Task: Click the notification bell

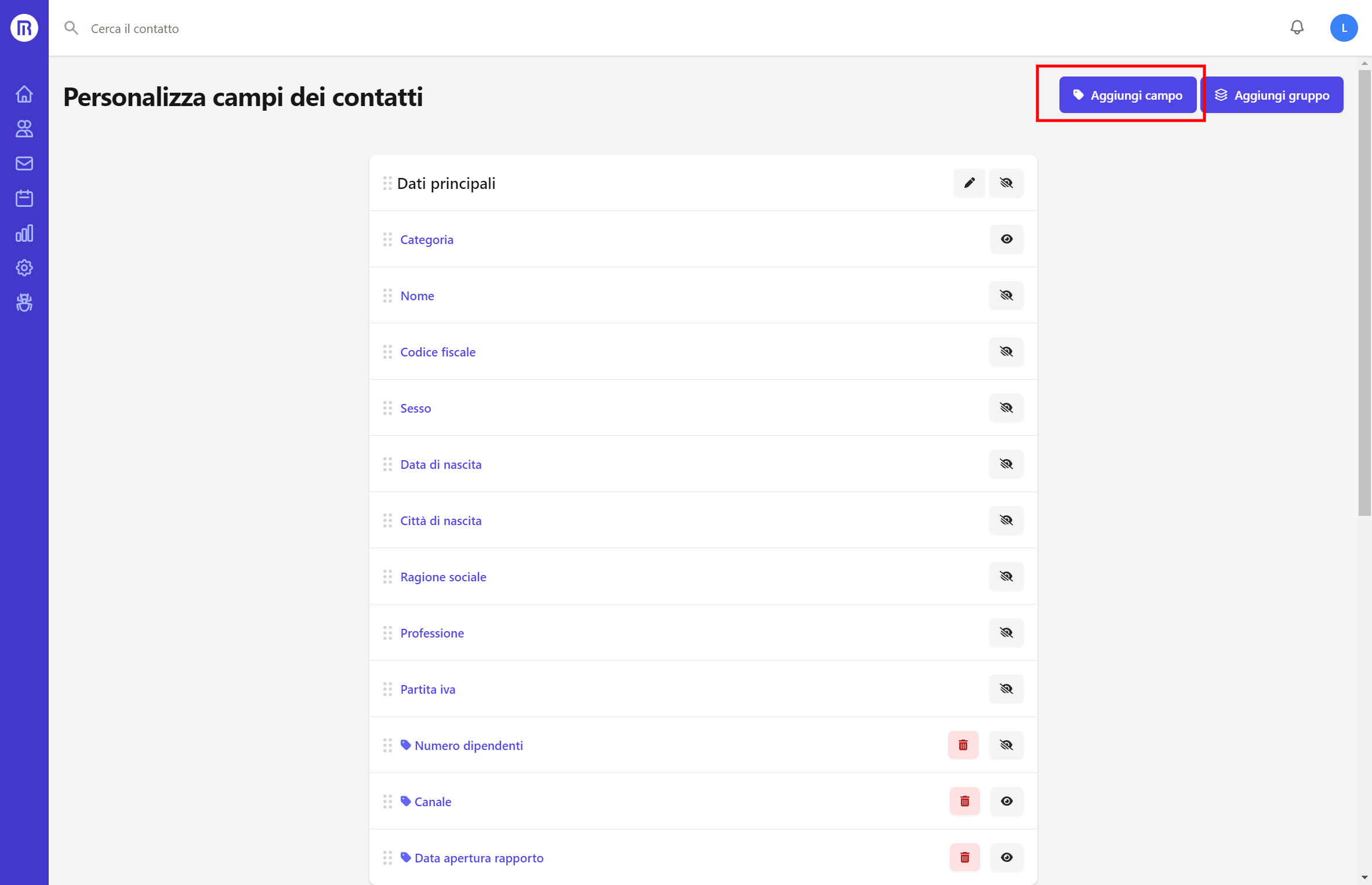Action: click(x=1297, y=27)
